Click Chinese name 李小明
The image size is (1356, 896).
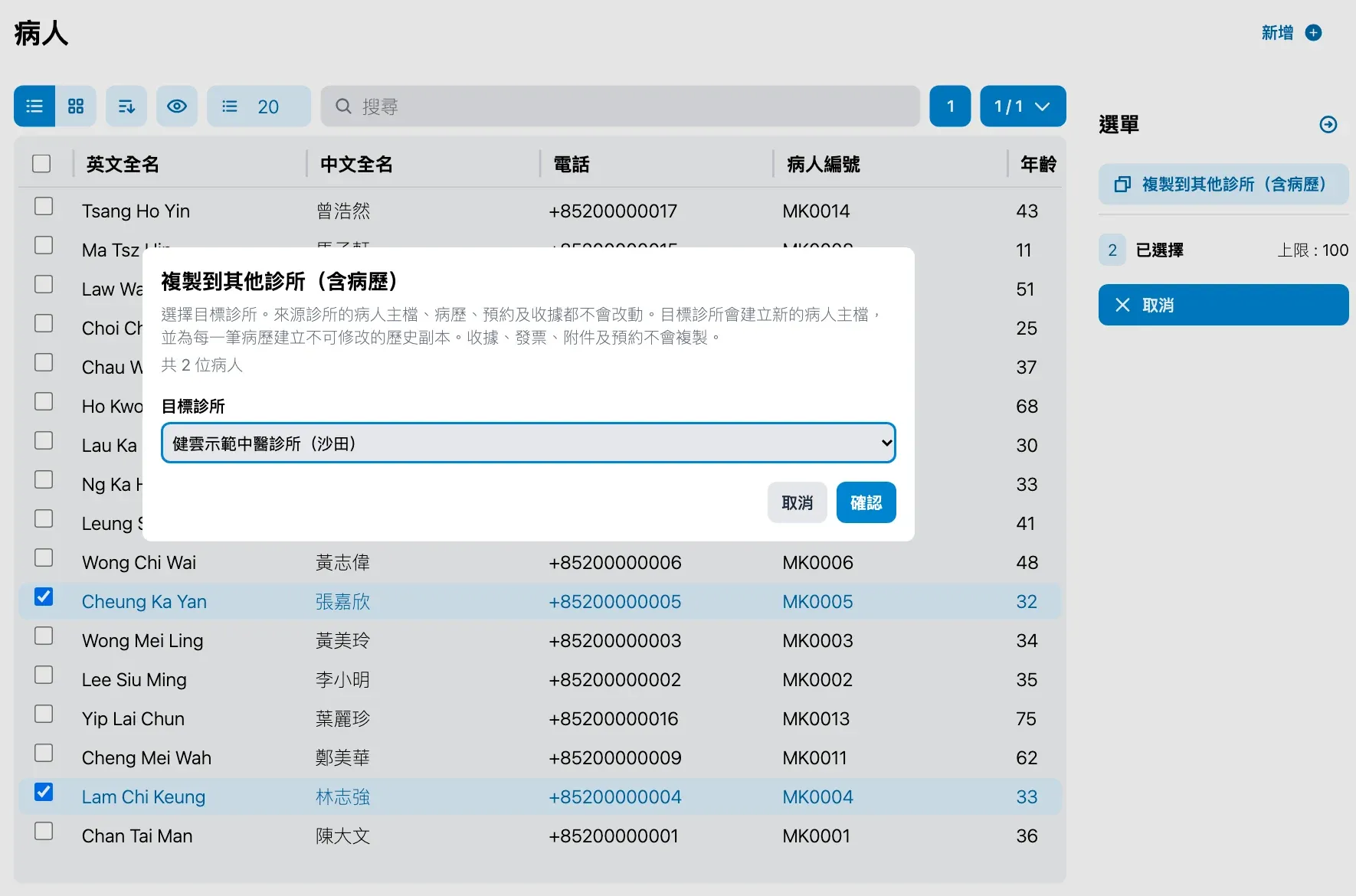click(x=342, y=680)
